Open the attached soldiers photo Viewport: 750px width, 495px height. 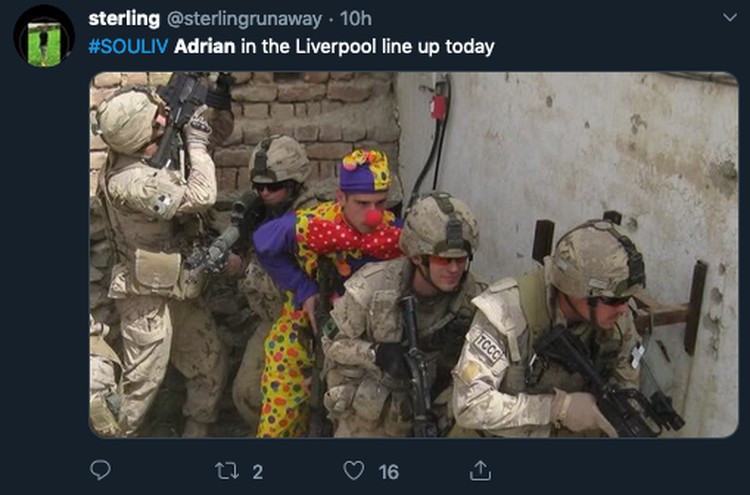point(414,254)
